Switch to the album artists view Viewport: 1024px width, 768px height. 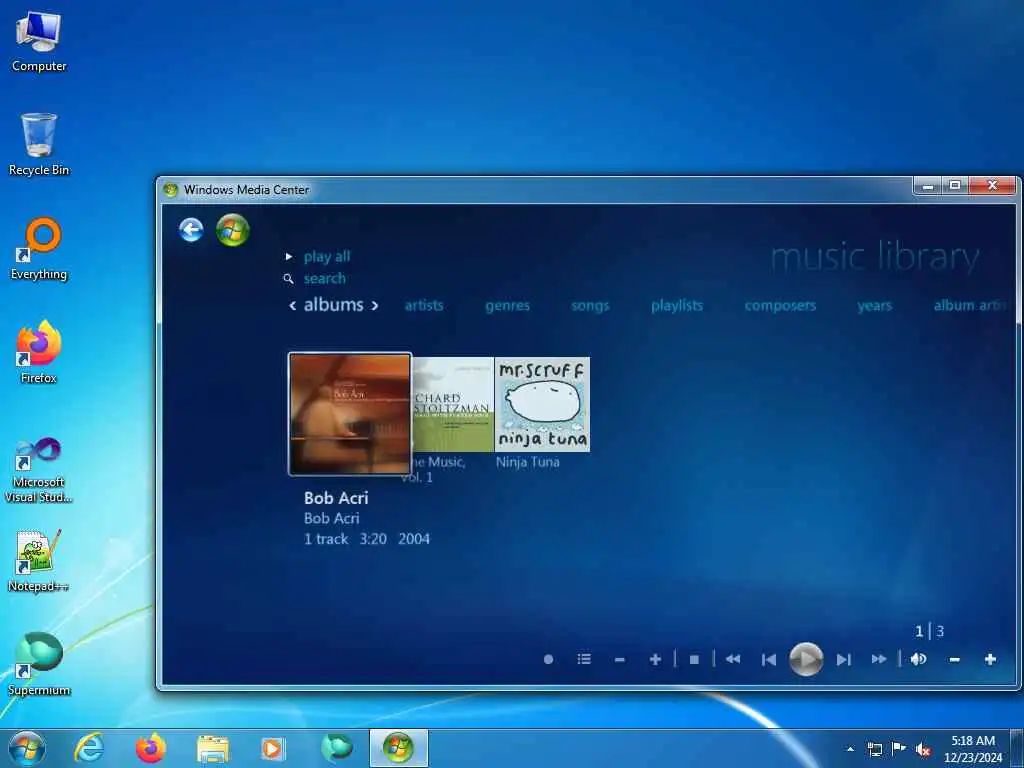(x=972, y=306)
